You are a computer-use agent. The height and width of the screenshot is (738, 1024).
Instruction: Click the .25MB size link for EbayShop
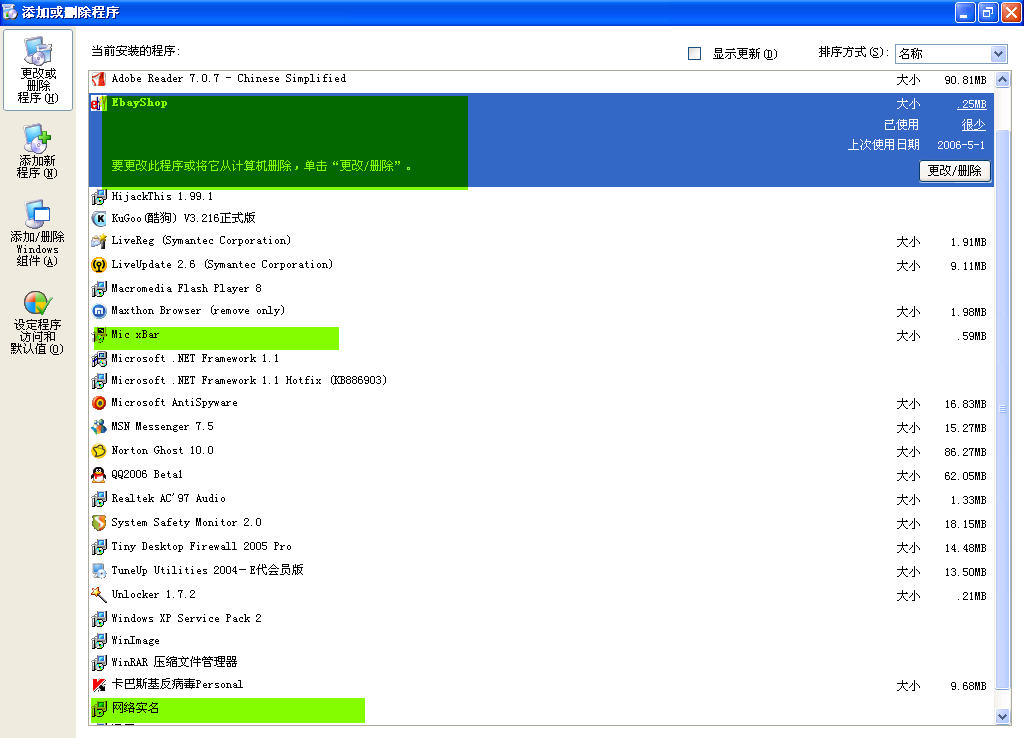(x=971, y=104)
